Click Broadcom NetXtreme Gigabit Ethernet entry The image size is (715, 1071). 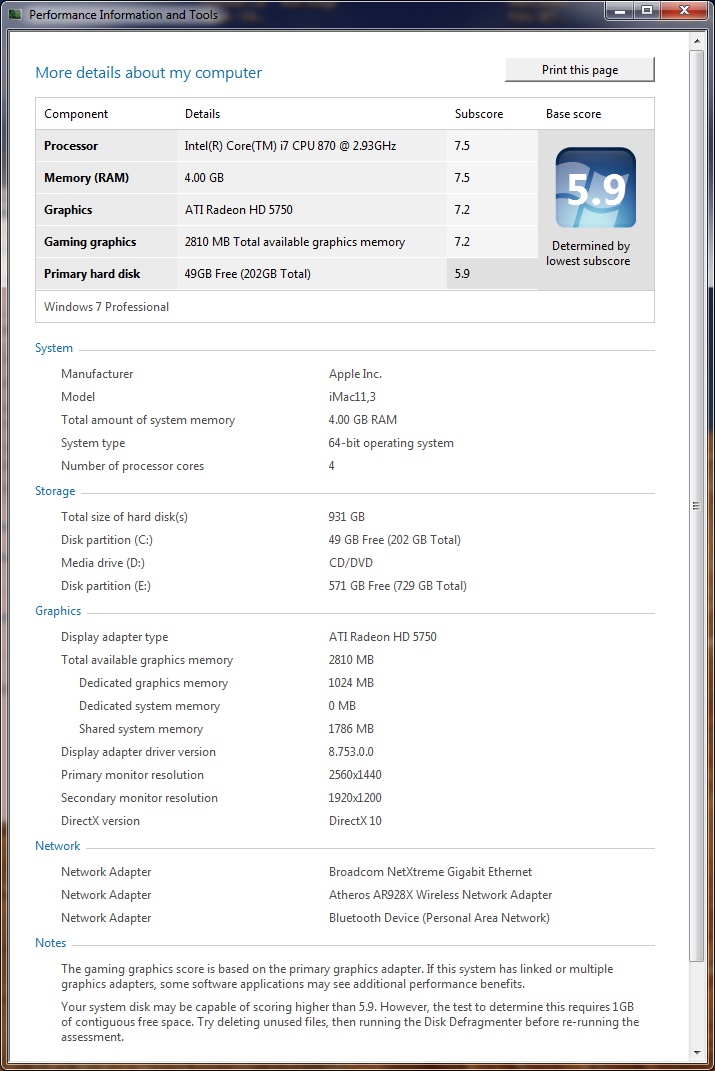pyautogui.click(x=430, y=872)
